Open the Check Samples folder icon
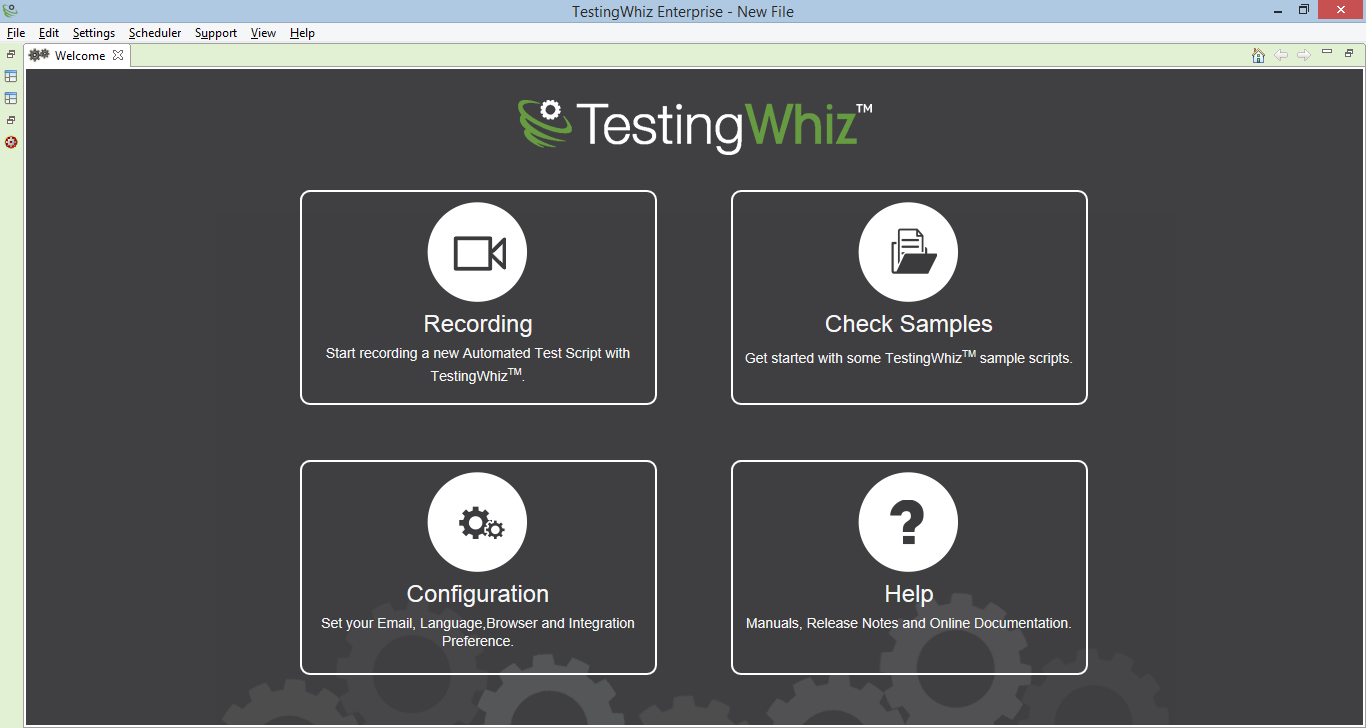The image size is (1366, 728). click(x=908, y=253)
